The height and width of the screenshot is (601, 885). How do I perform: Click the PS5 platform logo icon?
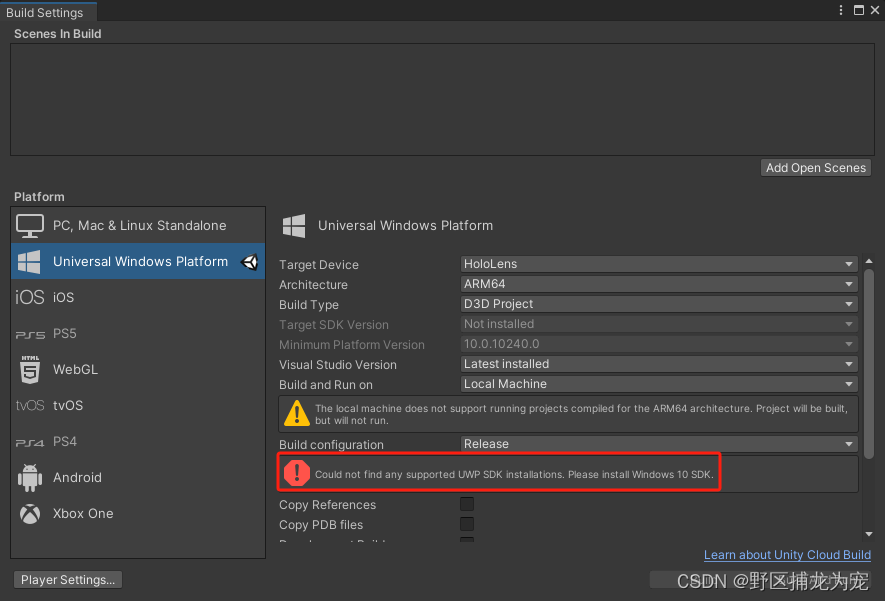click(x=30, y=334)
